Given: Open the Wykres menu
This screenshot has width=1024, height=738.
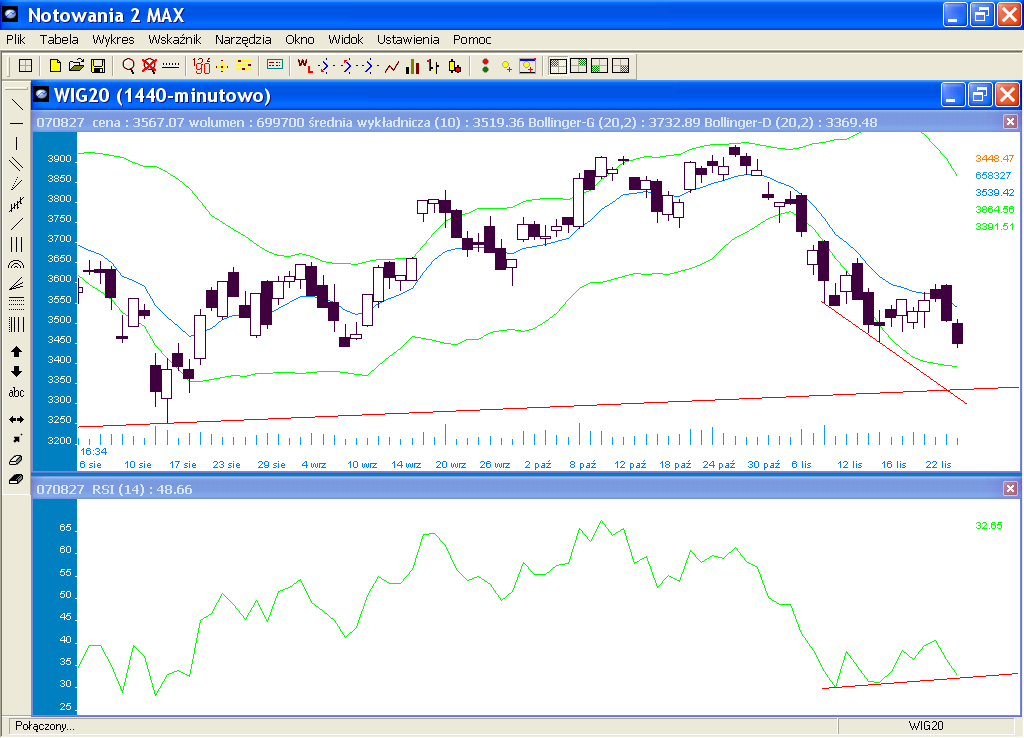Looking at the screenshot, I should tap(113, 40).
